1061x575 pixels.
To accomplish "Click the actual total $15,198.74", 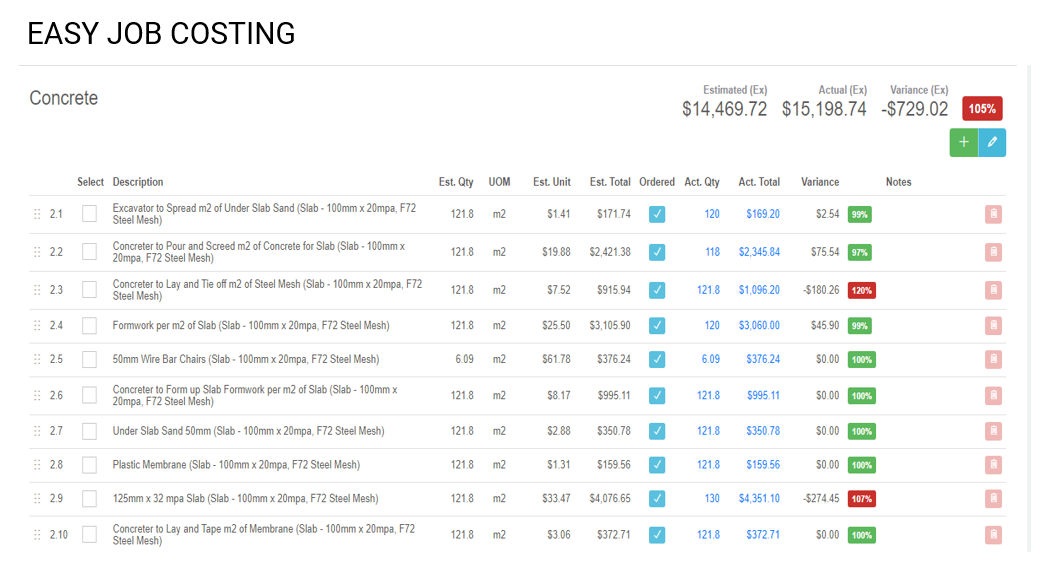I will [824, 109].
